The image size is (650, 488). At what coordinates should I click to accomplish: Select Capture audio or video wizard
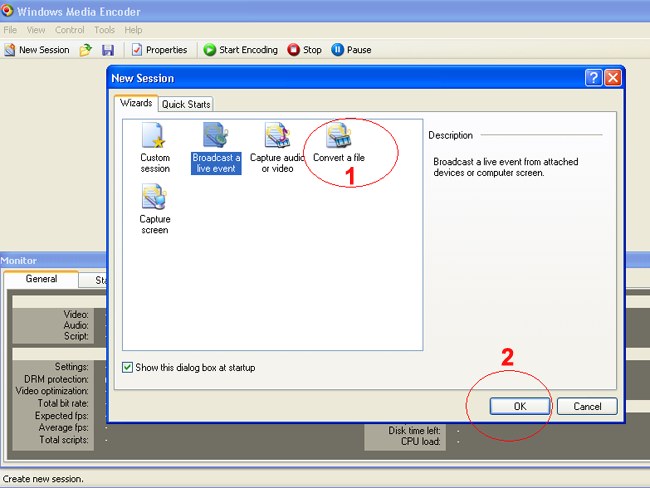276,137
